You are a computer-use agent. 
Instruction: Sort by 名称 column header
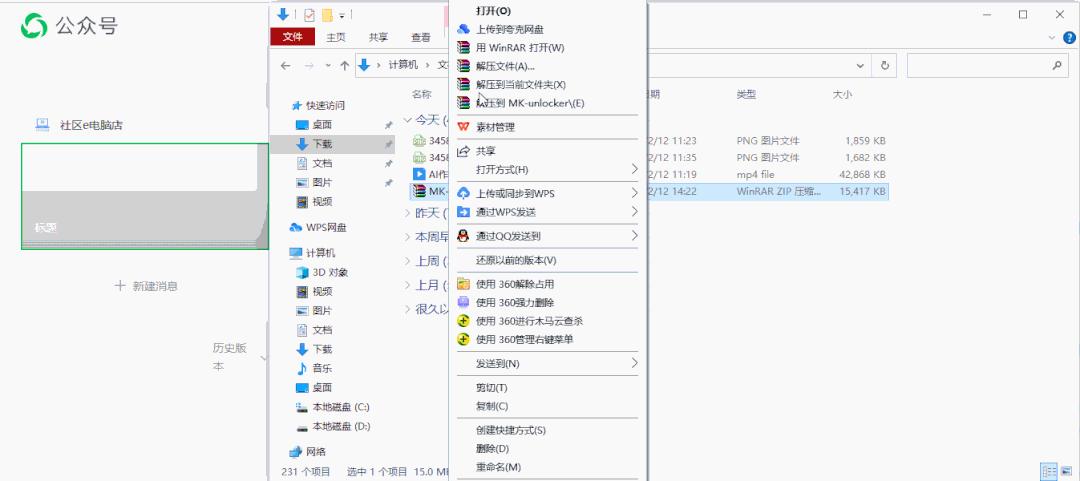tap(422, 94)
